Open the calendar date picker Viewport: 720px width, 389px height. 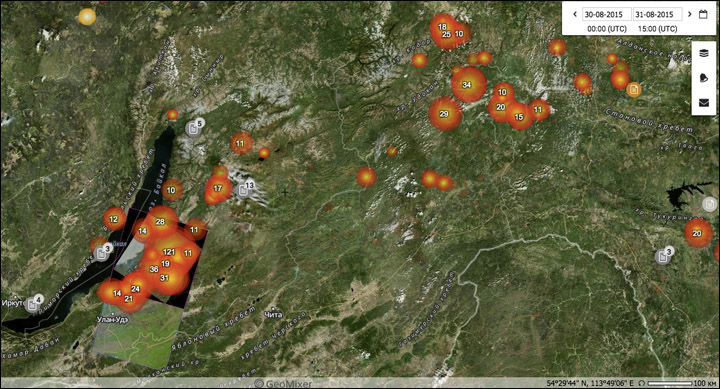click(x=703, y=14)
